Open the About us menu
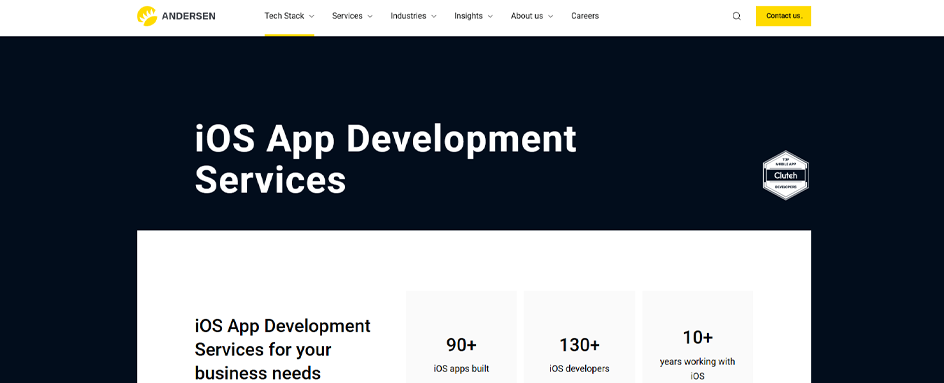944x383 pixels. tap(532, 16)
